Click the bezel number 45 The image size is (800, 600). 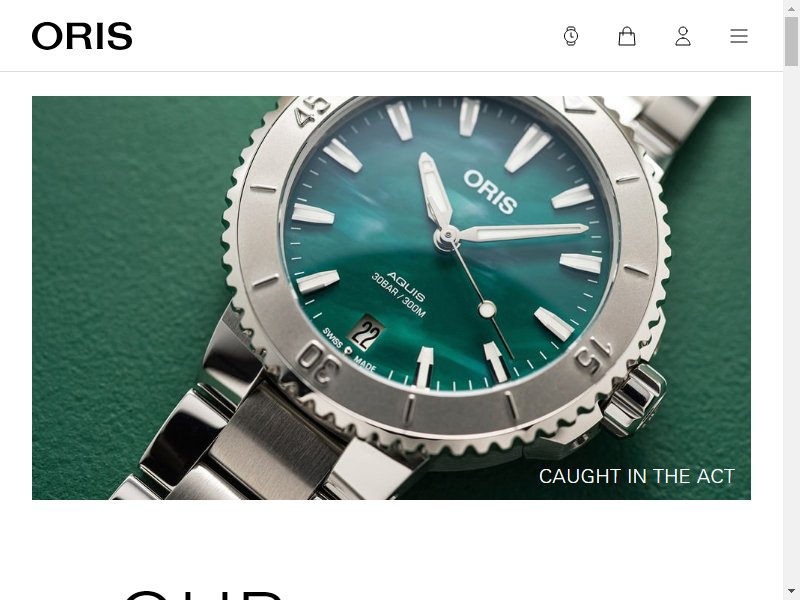point(313,111)
